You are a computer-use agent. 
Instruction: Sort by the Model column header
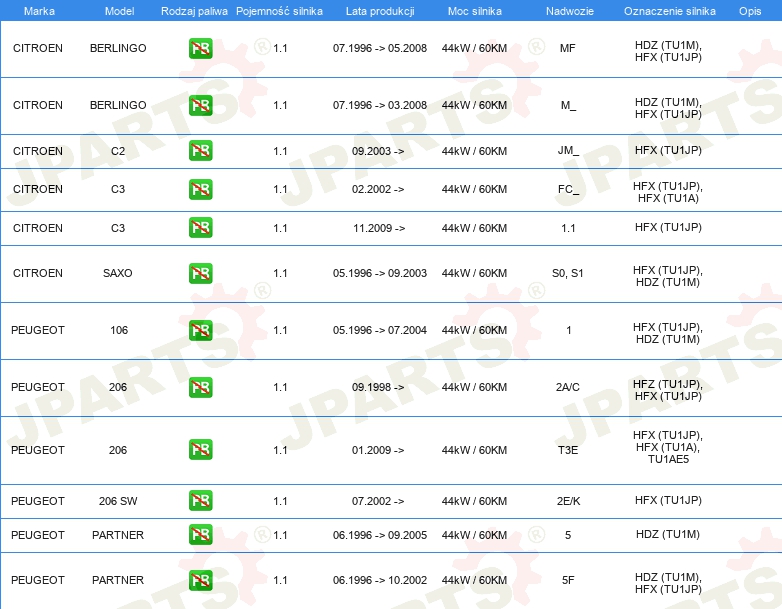tap(118, 10)
